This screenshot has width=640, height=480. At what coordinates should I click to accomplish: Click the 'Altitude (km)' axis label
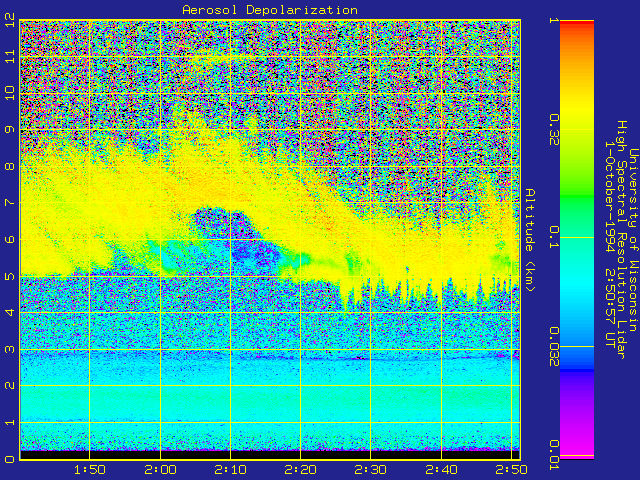tap(529, 240)
